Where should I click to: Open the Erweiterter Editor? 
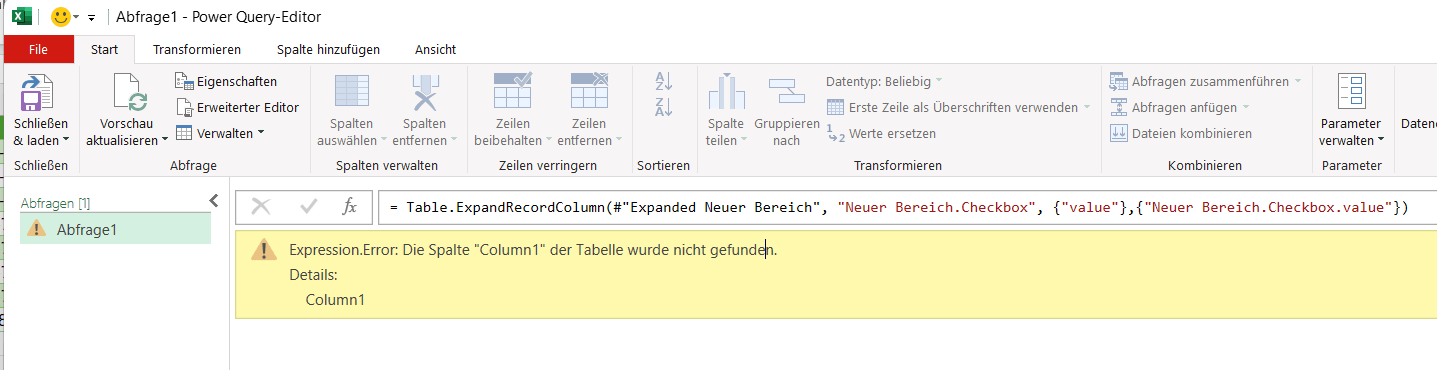237,107
